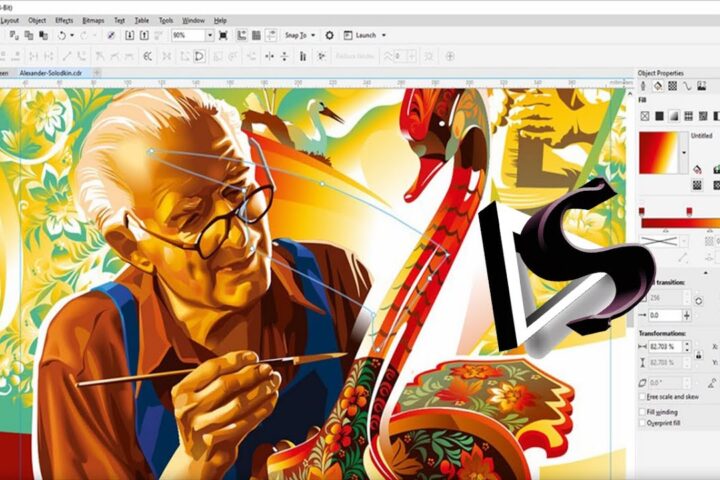Image resolution: width=720 pixels, height=480 pixels.
Task: Open the Curve tab in Object Properties
Action: [687, 86]
